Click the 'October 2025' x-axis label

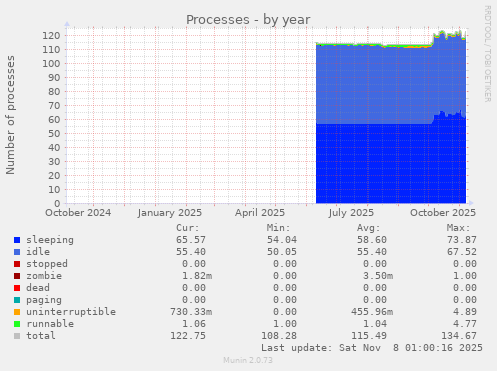[x=443, y=213]
